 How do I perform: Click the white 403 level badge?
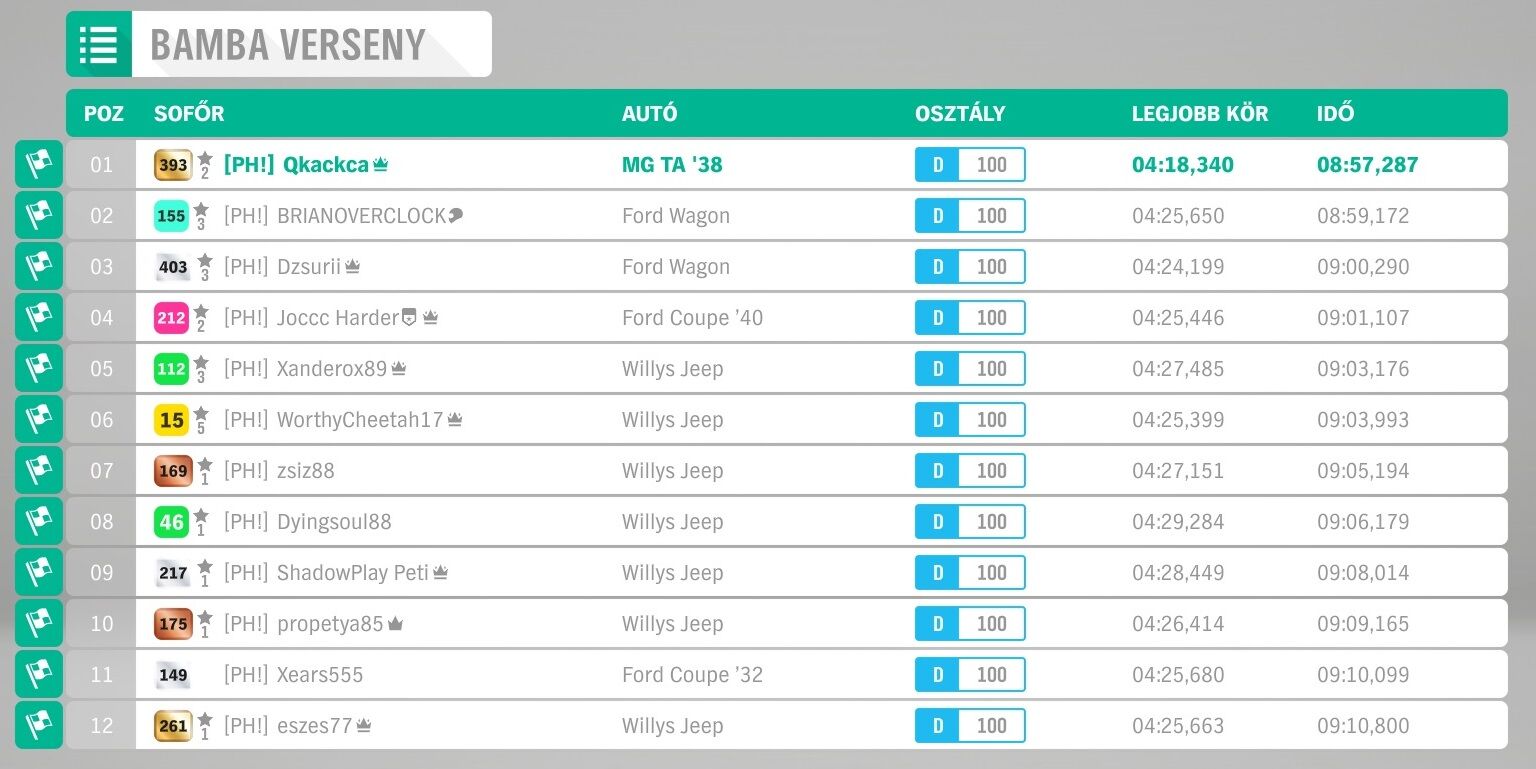coord(173,267)
